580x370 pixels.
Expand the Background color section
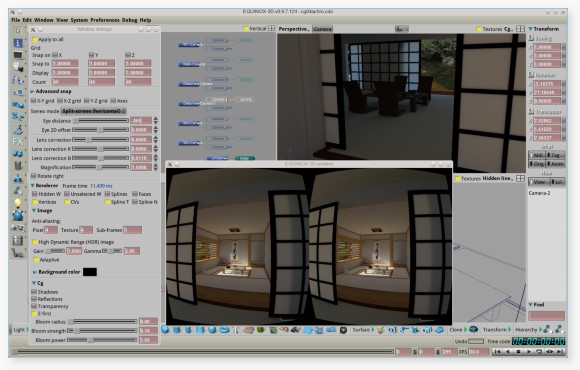pyautogui.click(x=35, y=272)
